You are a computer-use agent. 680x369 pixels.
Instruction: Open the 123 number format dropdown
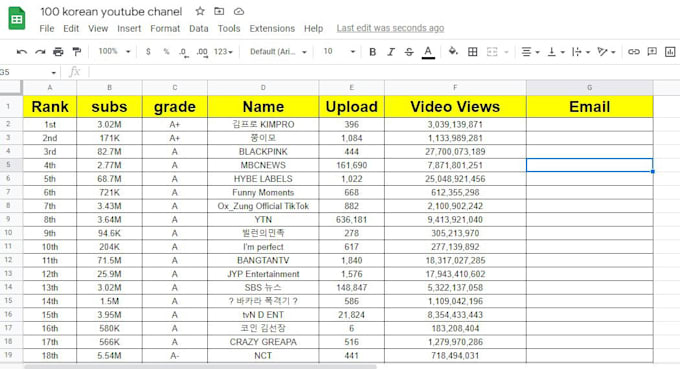point(223,52)
